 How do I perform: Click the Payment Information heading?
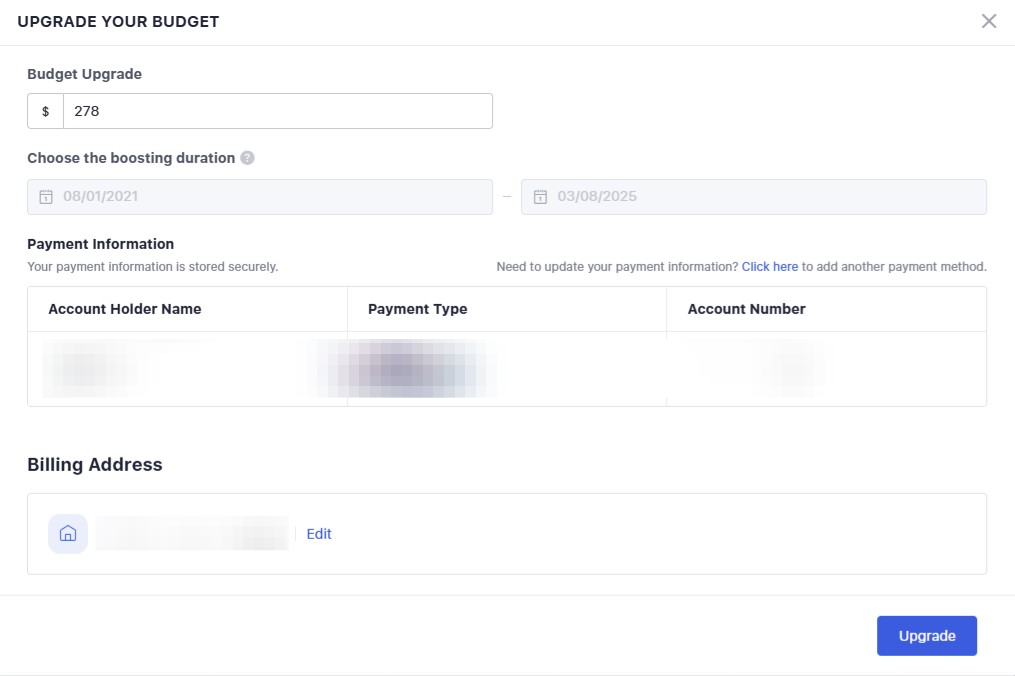pos(100,244)
